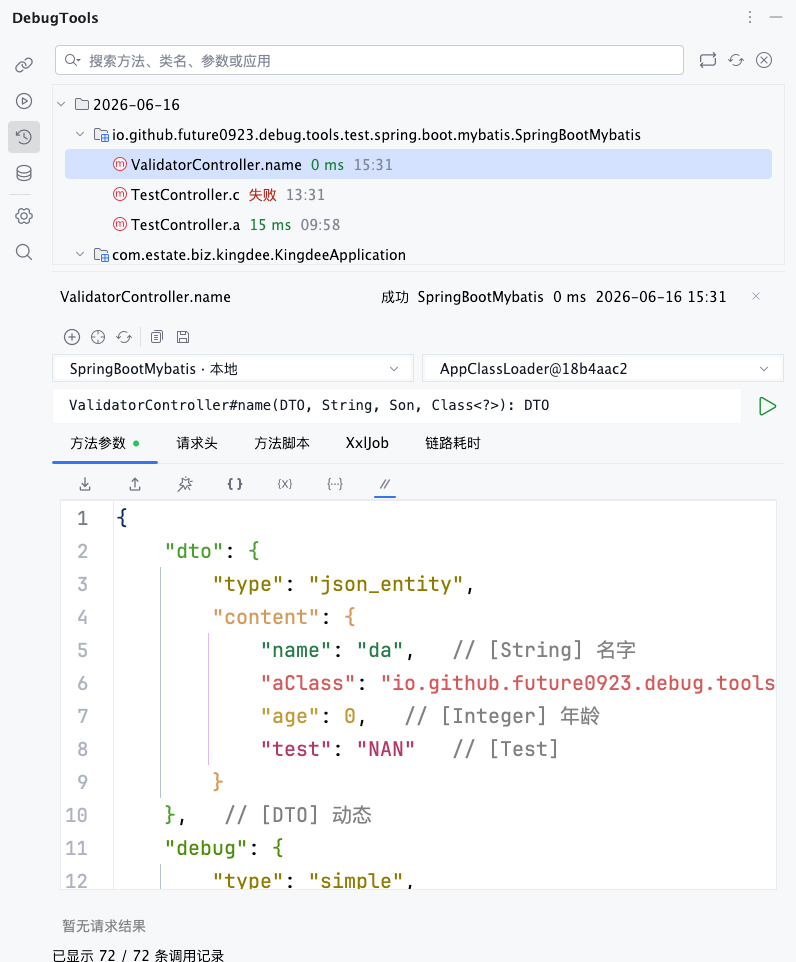Screen dimensions: 796x962
Task: Open the magnifier search sidebar icon
Action: 24,252
